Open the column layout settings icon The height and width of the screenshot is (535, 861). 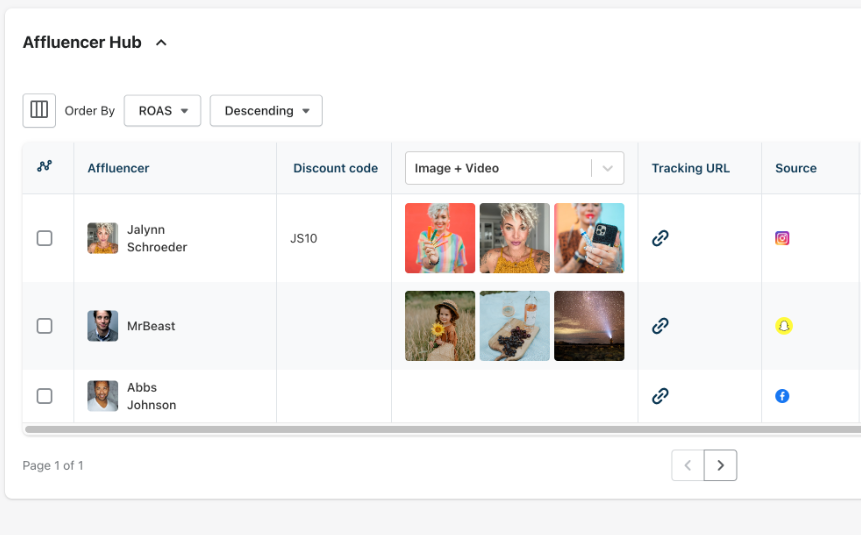coord(39,110)
